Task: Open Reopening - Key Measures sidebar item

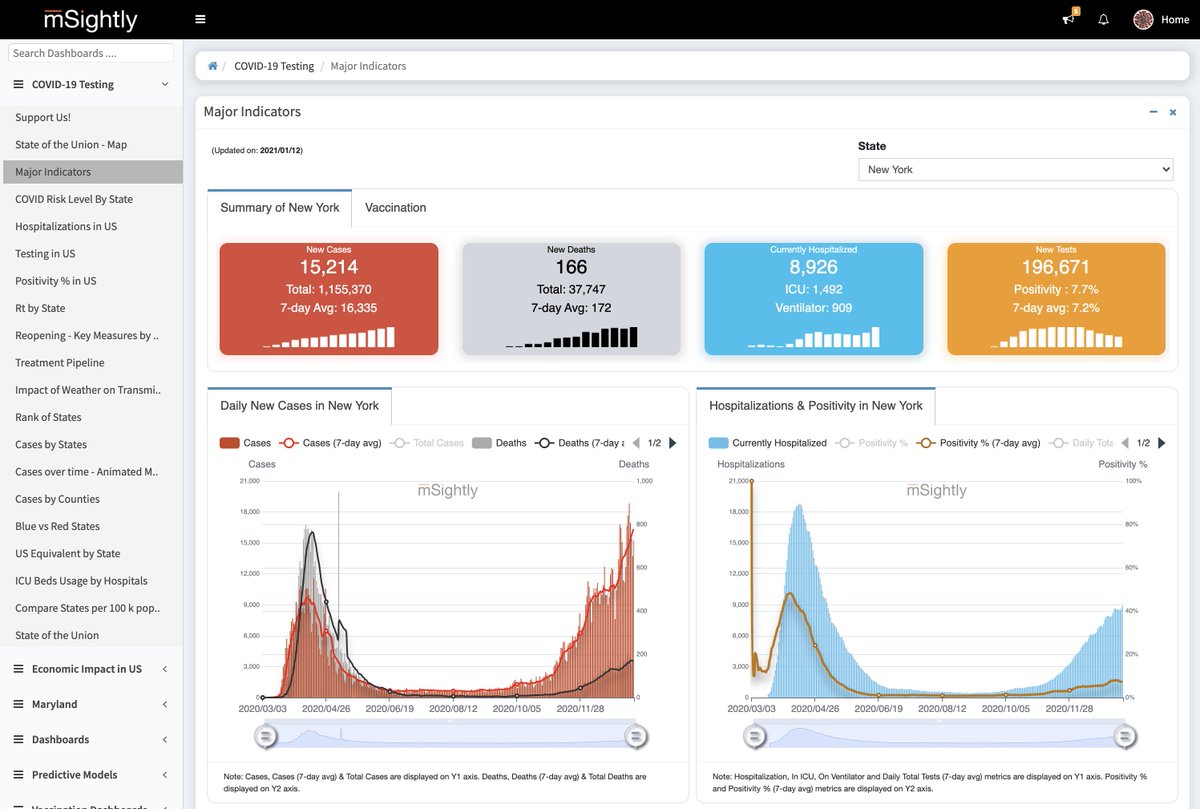Action: click(87, 335)
